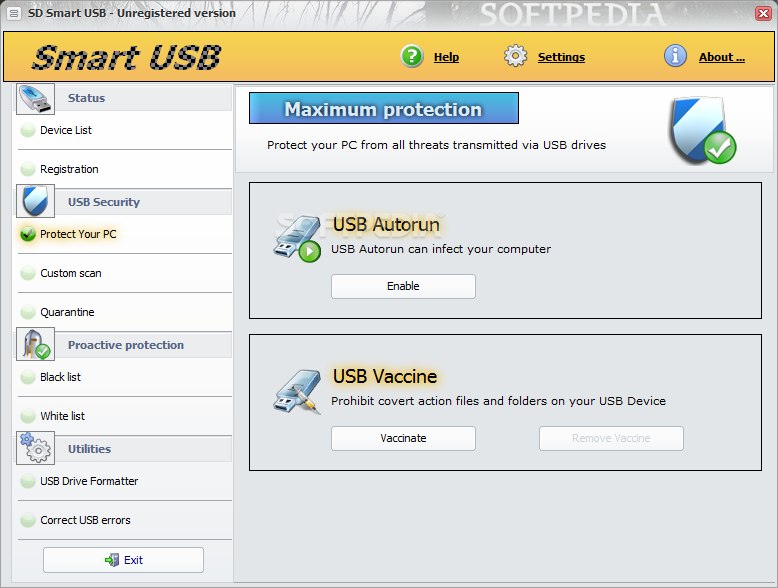Click the knight icon beside Proactive protection
The width and height of the screenshot is (778, 588).
pos(35,344)
